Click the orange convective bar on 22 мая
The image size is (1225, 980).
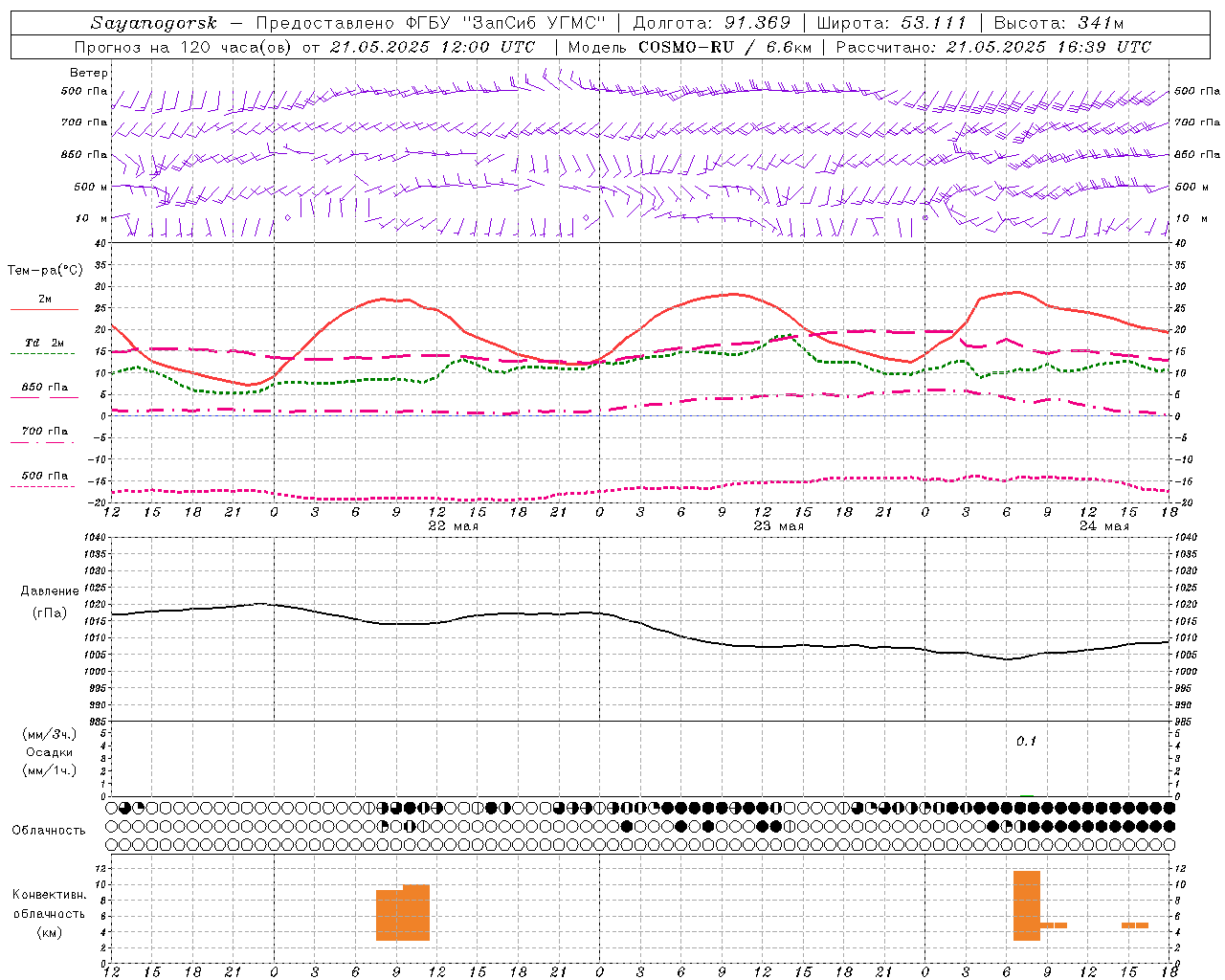(403, 913)
